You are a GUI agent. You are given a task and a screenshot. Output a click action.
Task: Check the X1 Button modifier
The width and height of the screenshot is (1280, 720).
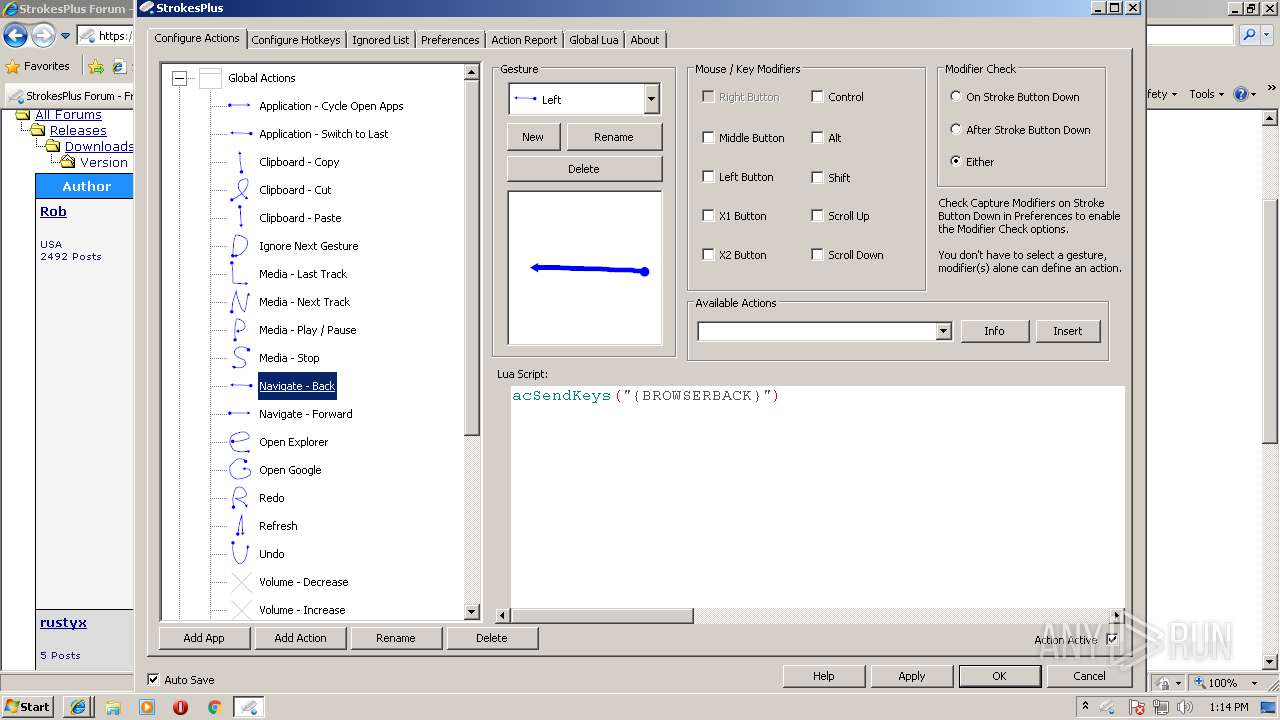[x=708, y=216]
